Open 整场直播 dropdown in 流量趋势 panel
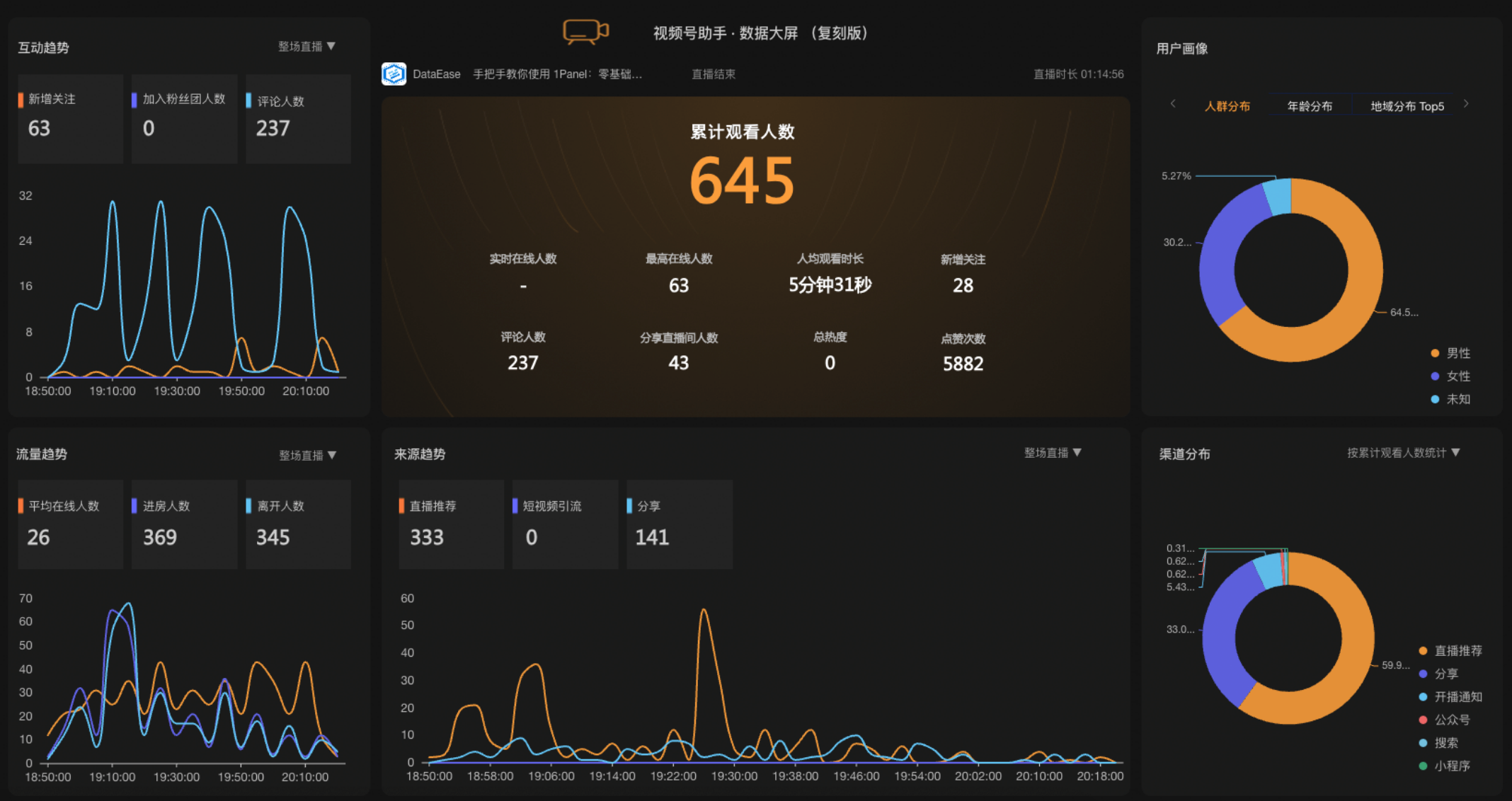Viewport: 1512px width, 801px height. pyautogui.click(x=307, y=455)
